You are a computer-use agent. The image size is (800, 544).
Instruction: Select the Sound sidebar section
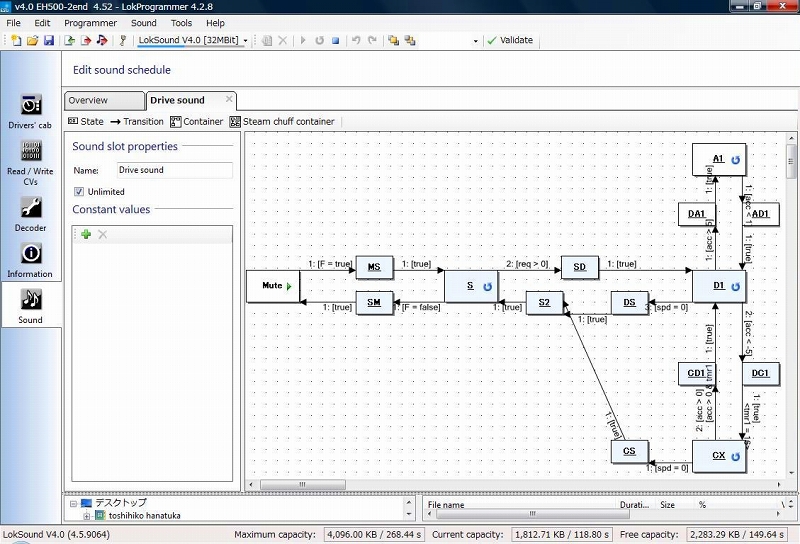pyautogui.click(x=30, y=305)
